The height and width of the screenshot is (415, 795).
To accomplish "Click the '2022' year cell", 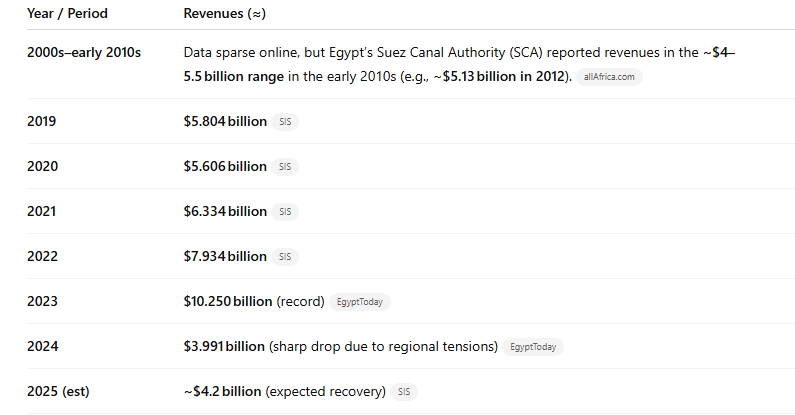I will pyautogui.click(x=43, y=256).
